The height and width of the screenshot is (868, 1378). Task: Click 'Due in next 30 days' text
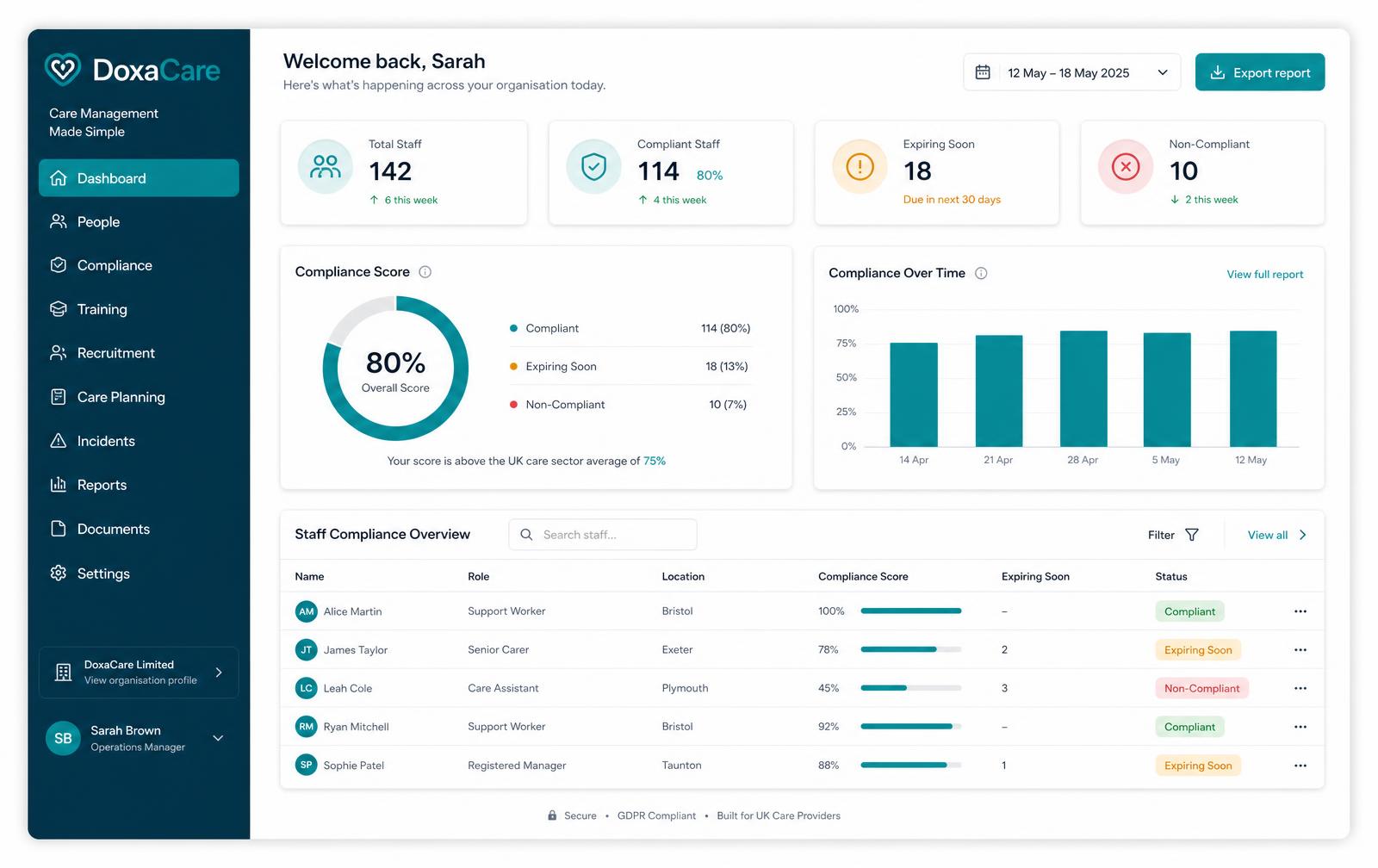click(952, 200)
